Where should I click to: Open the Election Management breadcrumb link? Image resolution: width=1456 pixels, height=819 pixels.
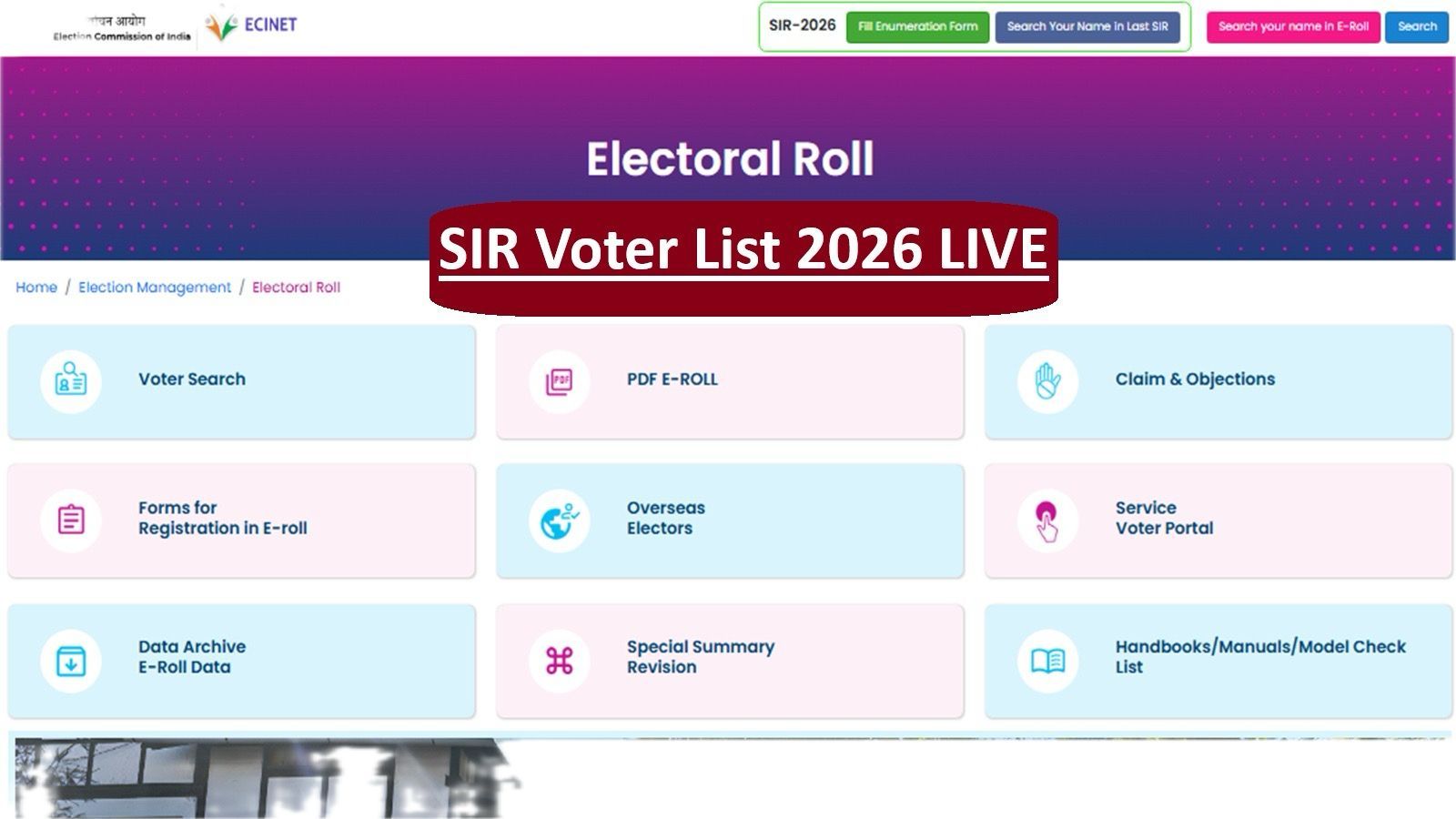tap(154, 287)
